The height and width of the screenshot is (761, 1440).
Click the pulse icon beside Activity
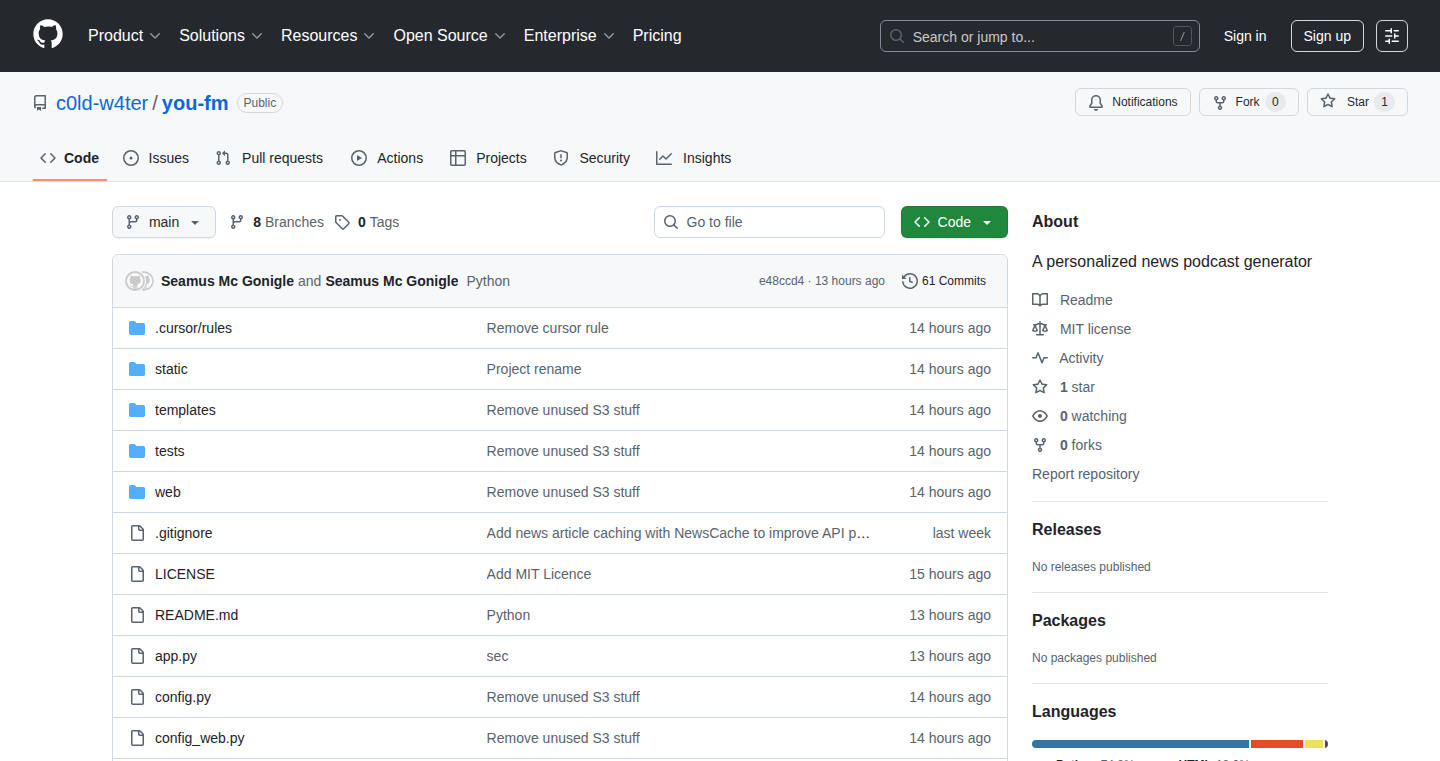1040,358
